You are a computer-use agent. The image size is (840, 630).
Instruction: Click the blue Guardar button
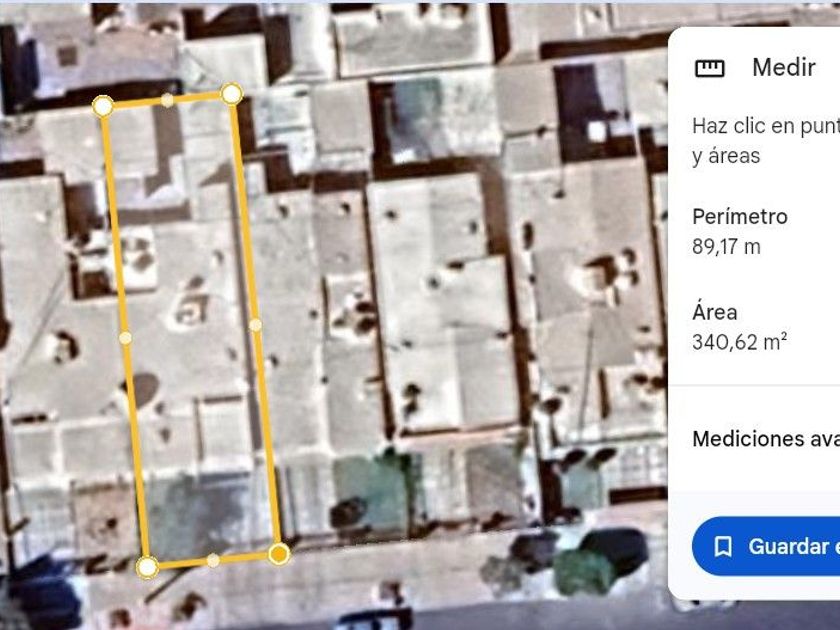click(766, 546)
